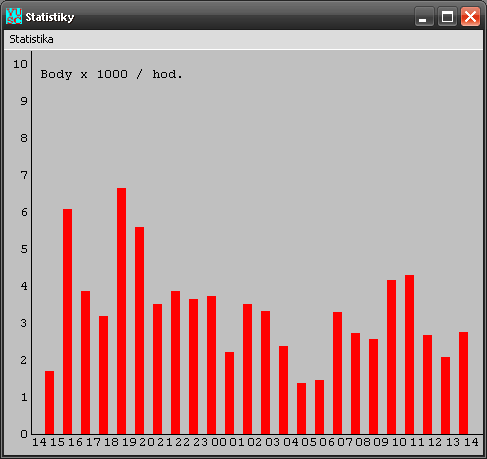This screenshot has width=487, height=459.
Task: Maximize the Statistiky window
Action: (447, 16)
